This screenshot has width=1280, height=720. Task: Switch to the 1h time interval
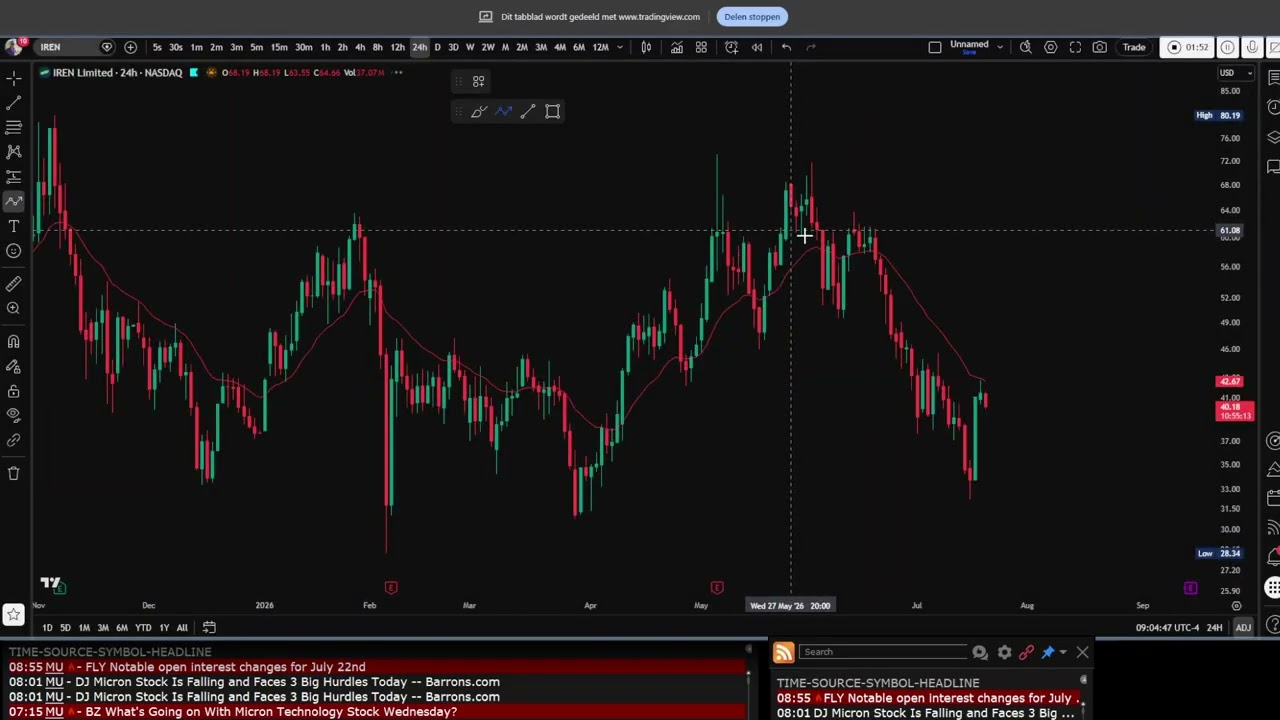[325, 47]
